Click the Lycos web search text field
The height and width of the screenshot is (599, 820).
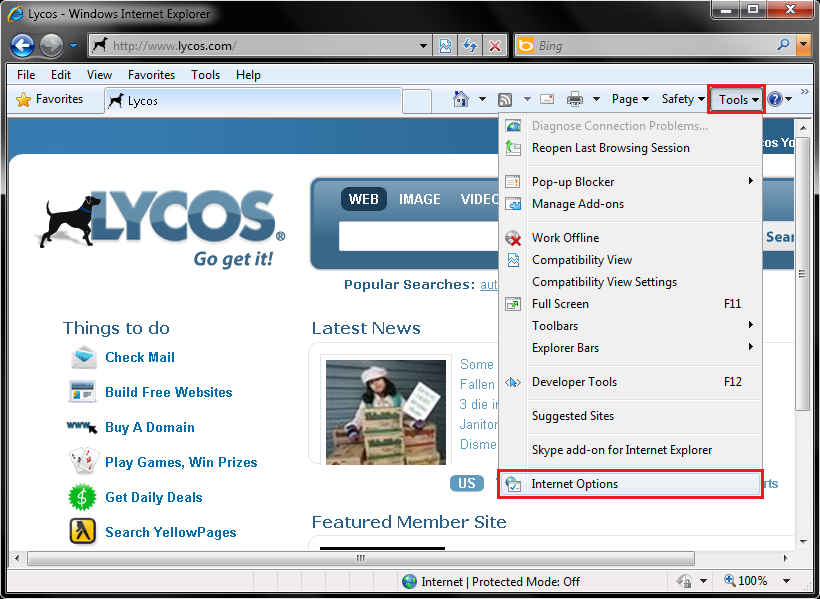[418, 236]
